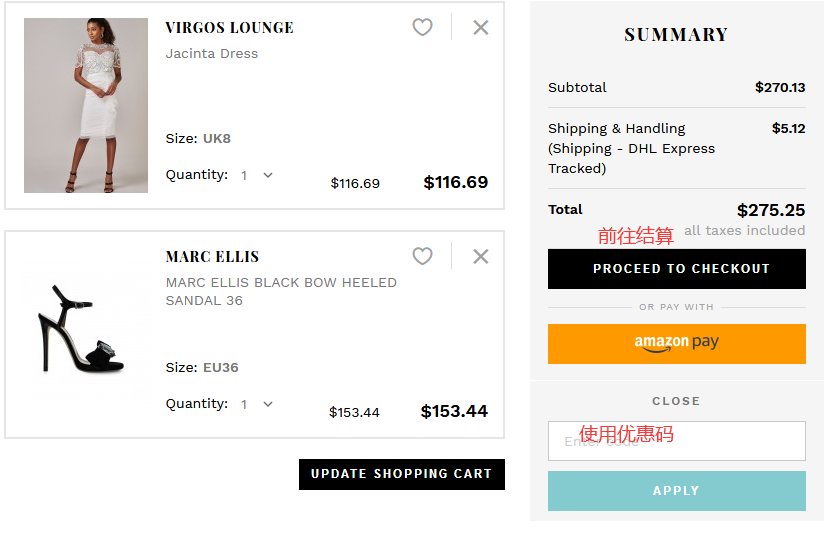Image resolution: width=826 pixels, height=536 pixels.
Task: Click Jacinta Dress product name
Action: 212,54
